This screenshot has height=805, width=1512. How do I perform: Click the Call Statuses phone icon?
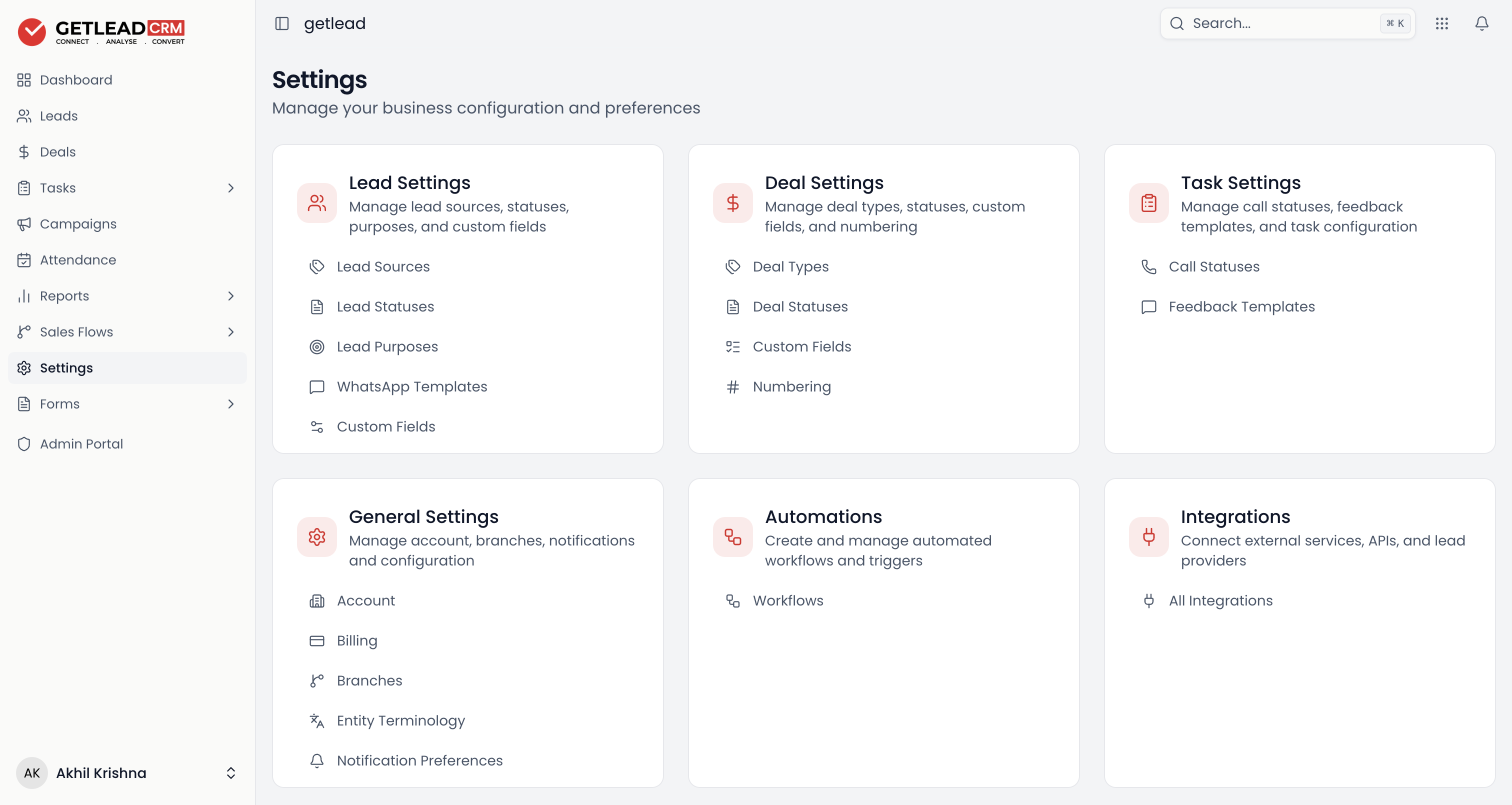point(1148,266)
